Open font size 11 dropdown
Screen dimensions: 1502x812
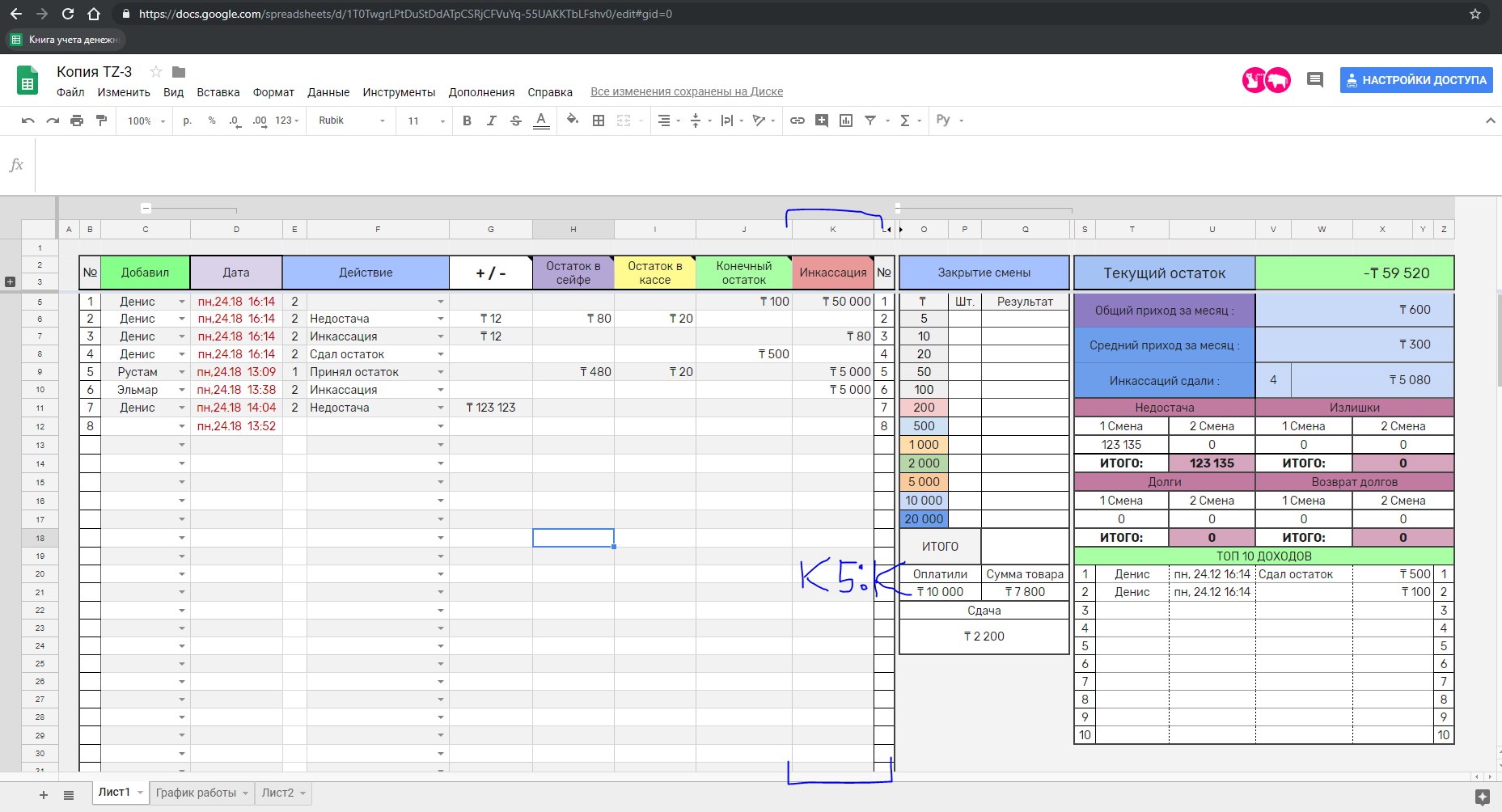coord(426,121)
